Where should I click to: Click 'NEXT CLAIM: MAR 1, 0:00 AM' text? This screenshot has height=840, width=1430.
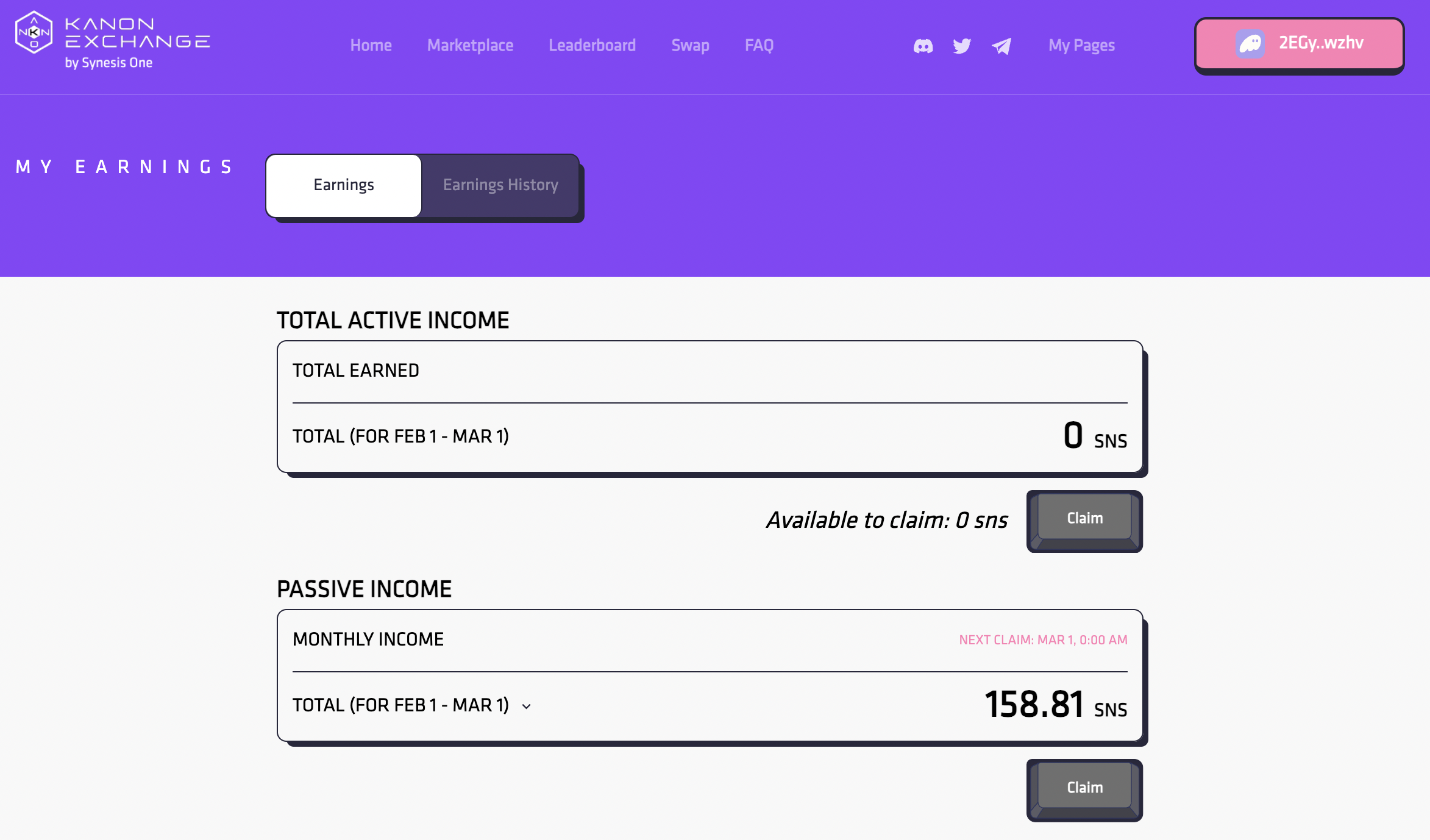click(1043, 640)
